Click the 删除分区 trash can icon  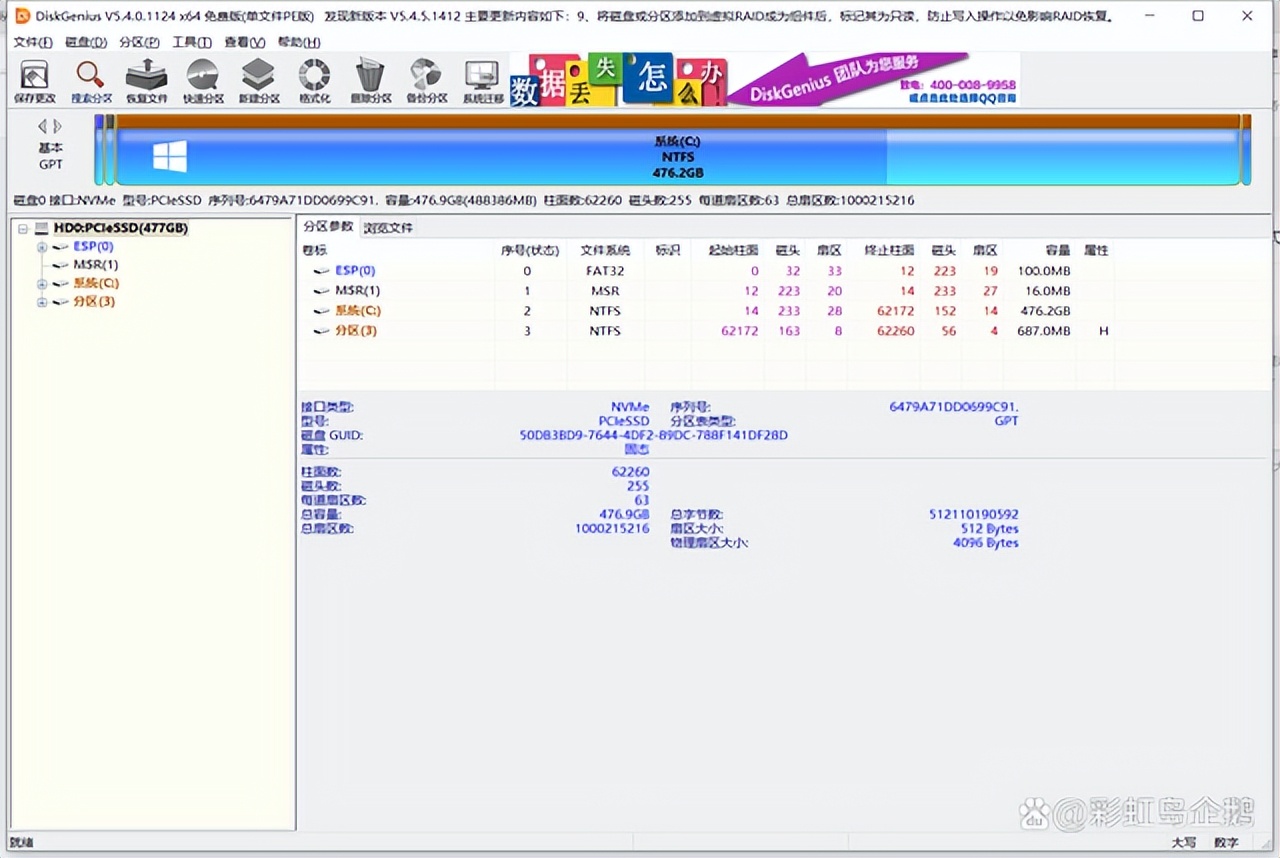tap(370, 81)
